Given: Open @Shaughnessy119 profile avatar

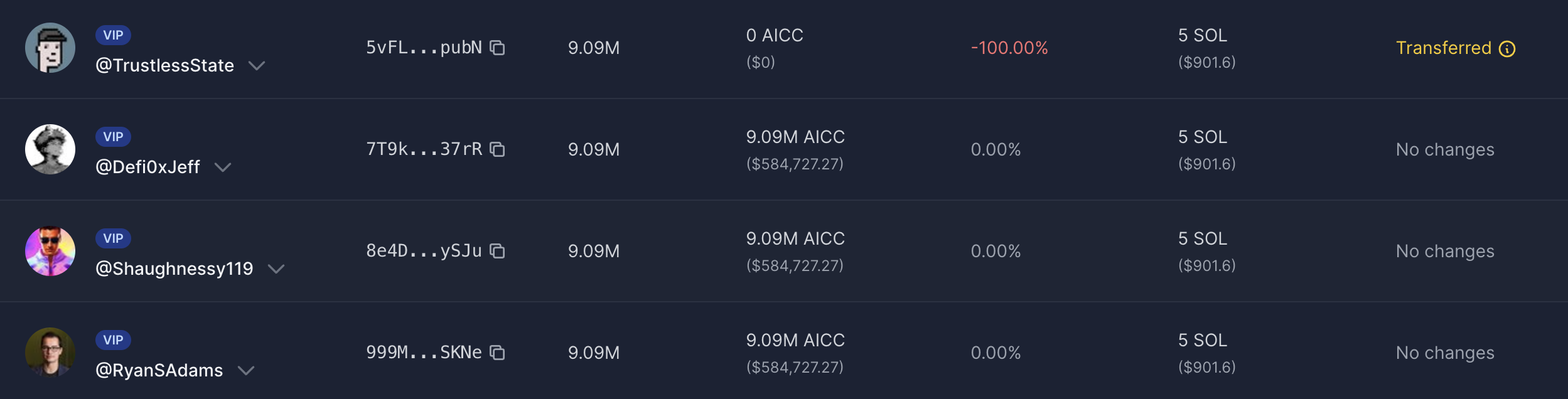Looking at the screenshot, I should [x=50, y=251].
